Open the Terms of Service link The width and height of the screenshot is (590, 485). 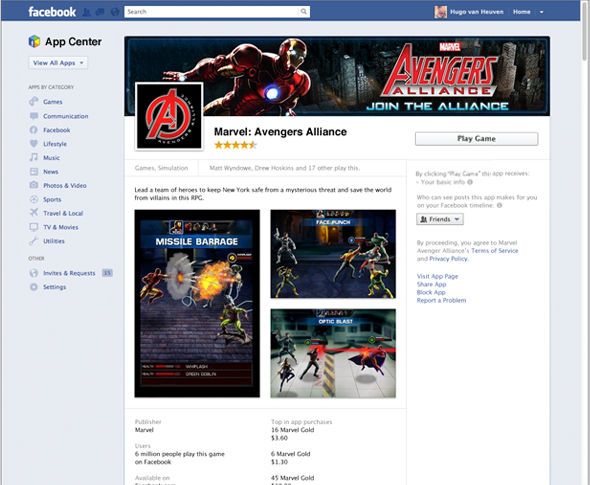pos(494,251)
